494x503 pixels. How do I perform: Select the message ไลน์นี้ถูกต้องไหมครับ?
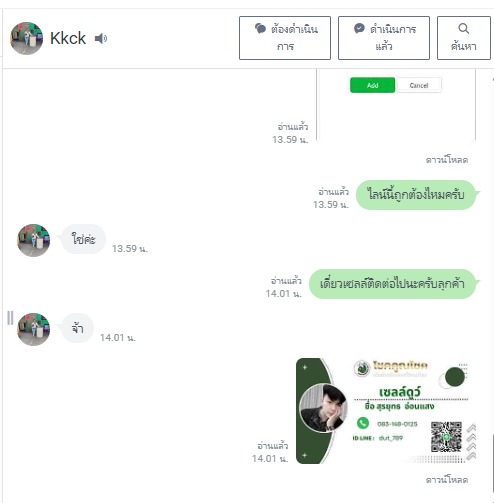tap(416, 195)
